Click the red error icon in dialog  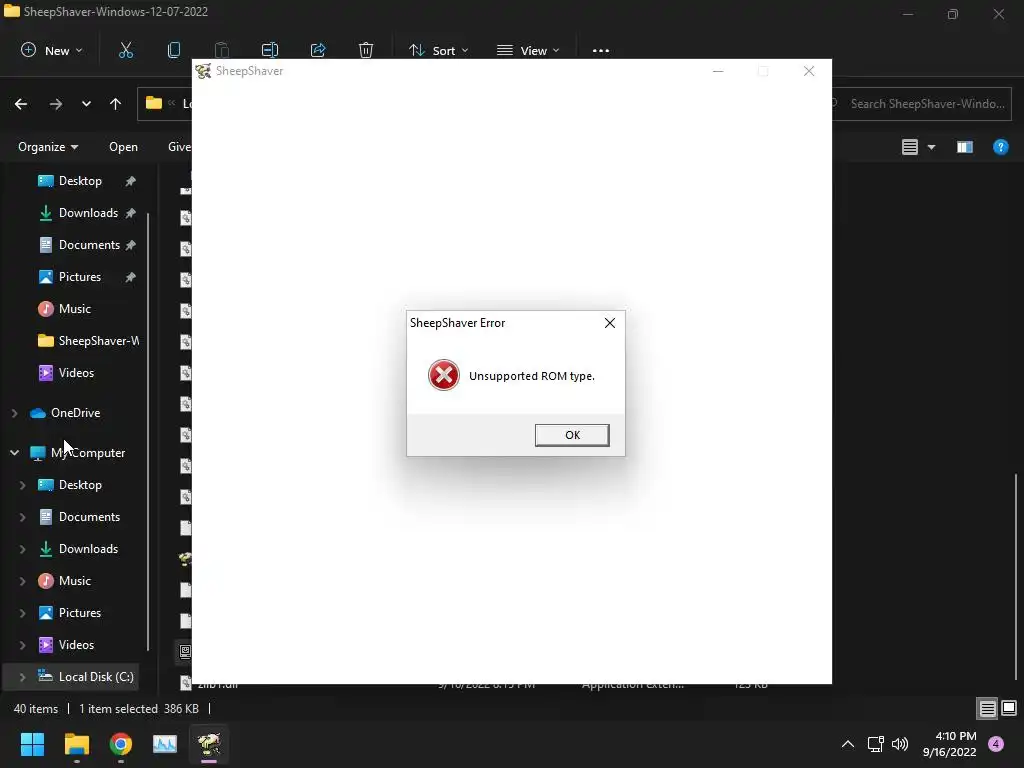pyautogui.click(x=443, y=376)
